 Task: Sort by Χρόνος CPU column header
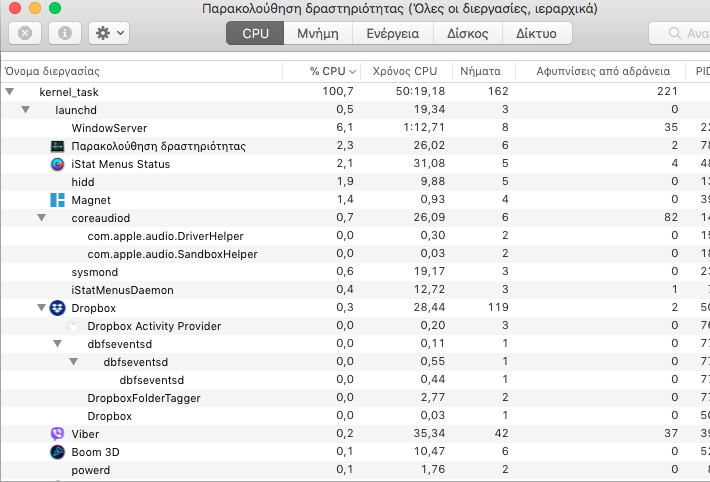404,72
